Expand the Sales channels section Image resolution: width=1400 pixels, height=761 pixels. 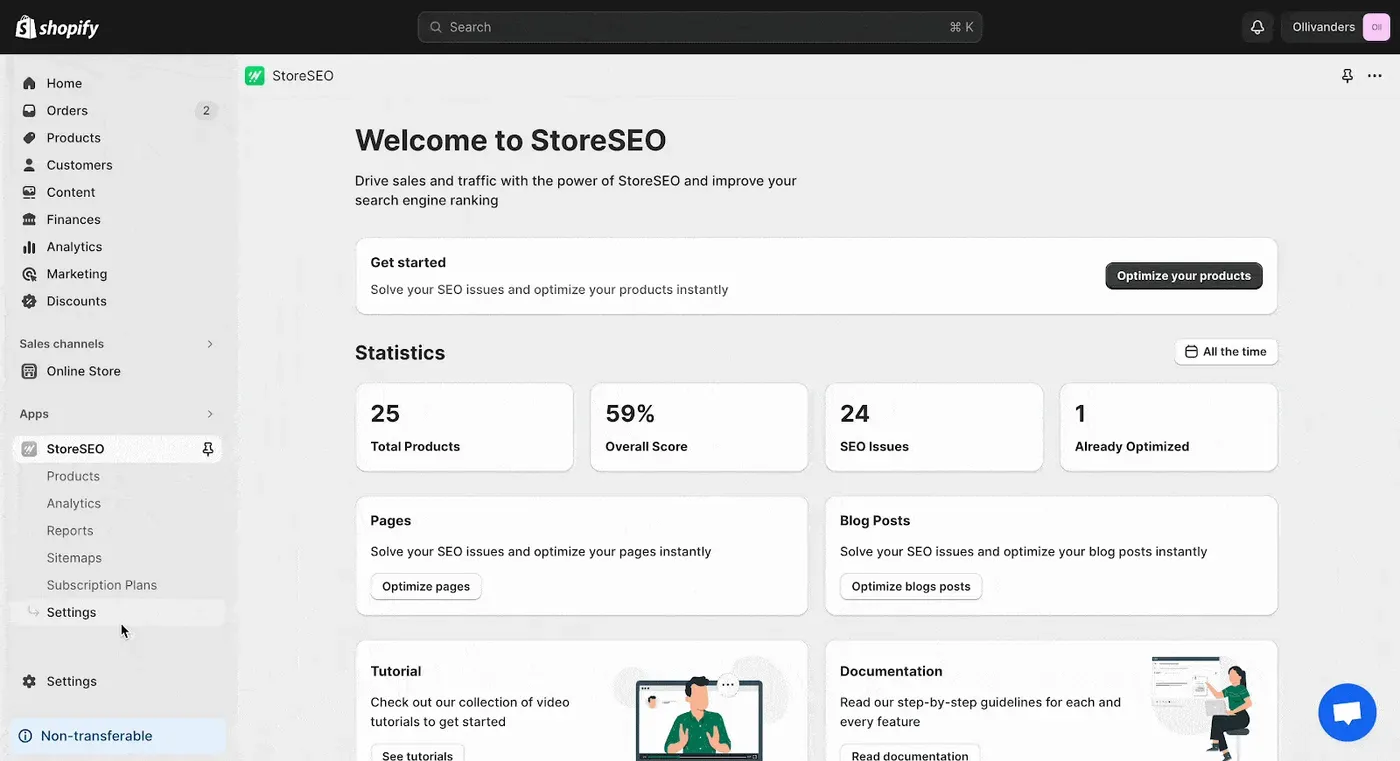pyautogui.click(x=210, y=344)
